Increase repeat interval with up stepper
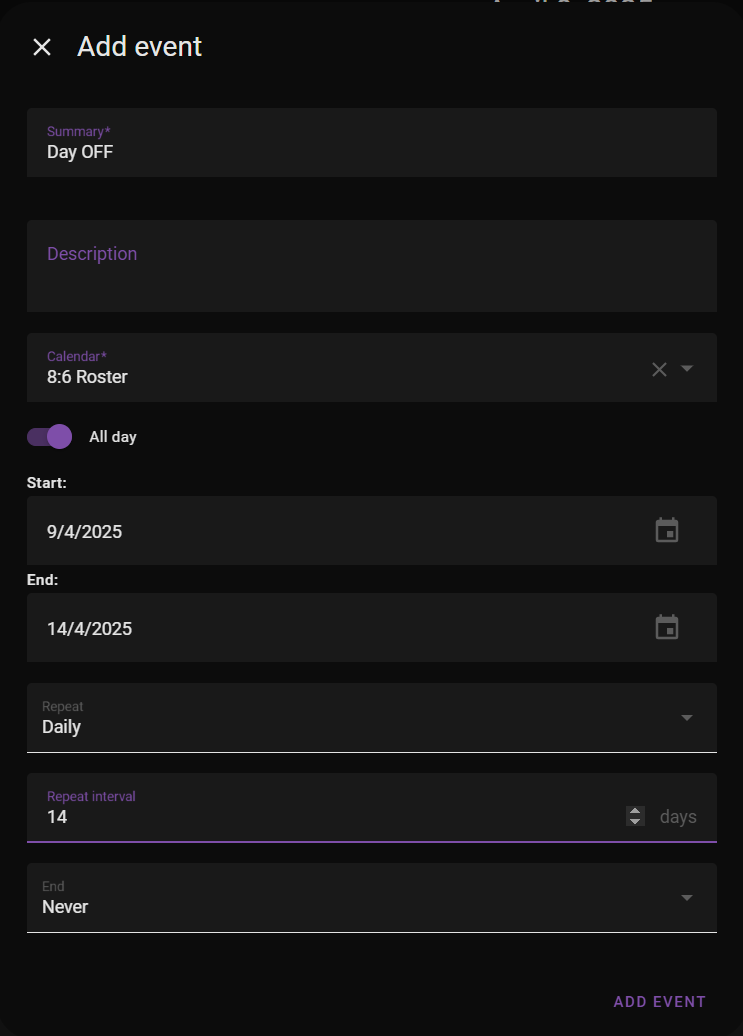Image resolution: width=743 pixels, height=1036 pixels. click(635, 810)
